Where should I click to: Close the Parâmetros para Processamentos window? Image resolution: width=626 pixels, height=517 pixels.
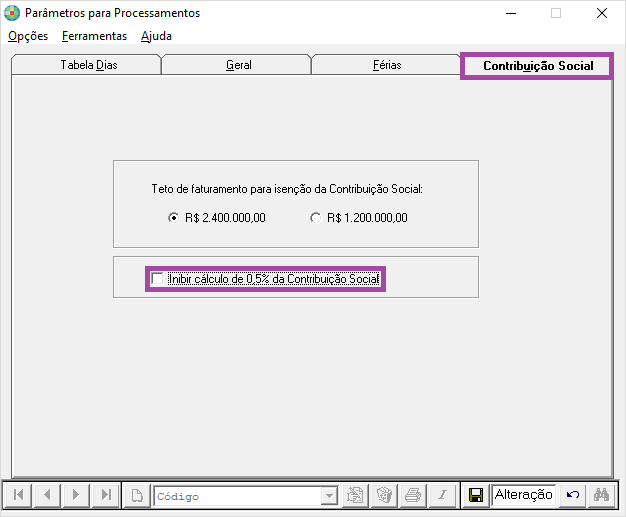602,13
